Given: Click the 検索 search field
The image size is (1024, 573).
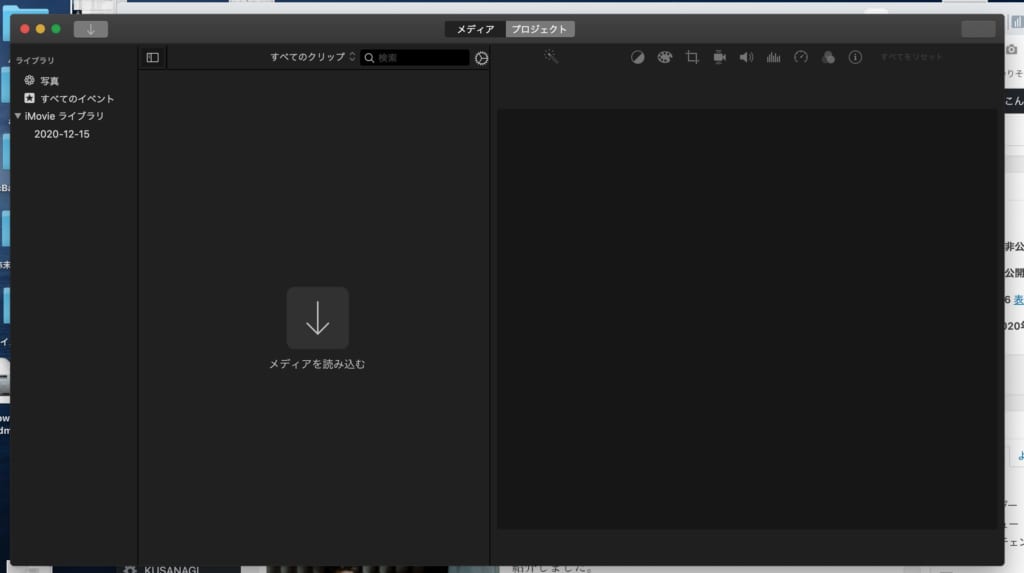Looking at the screenshot, I should [x=420, y=58].
